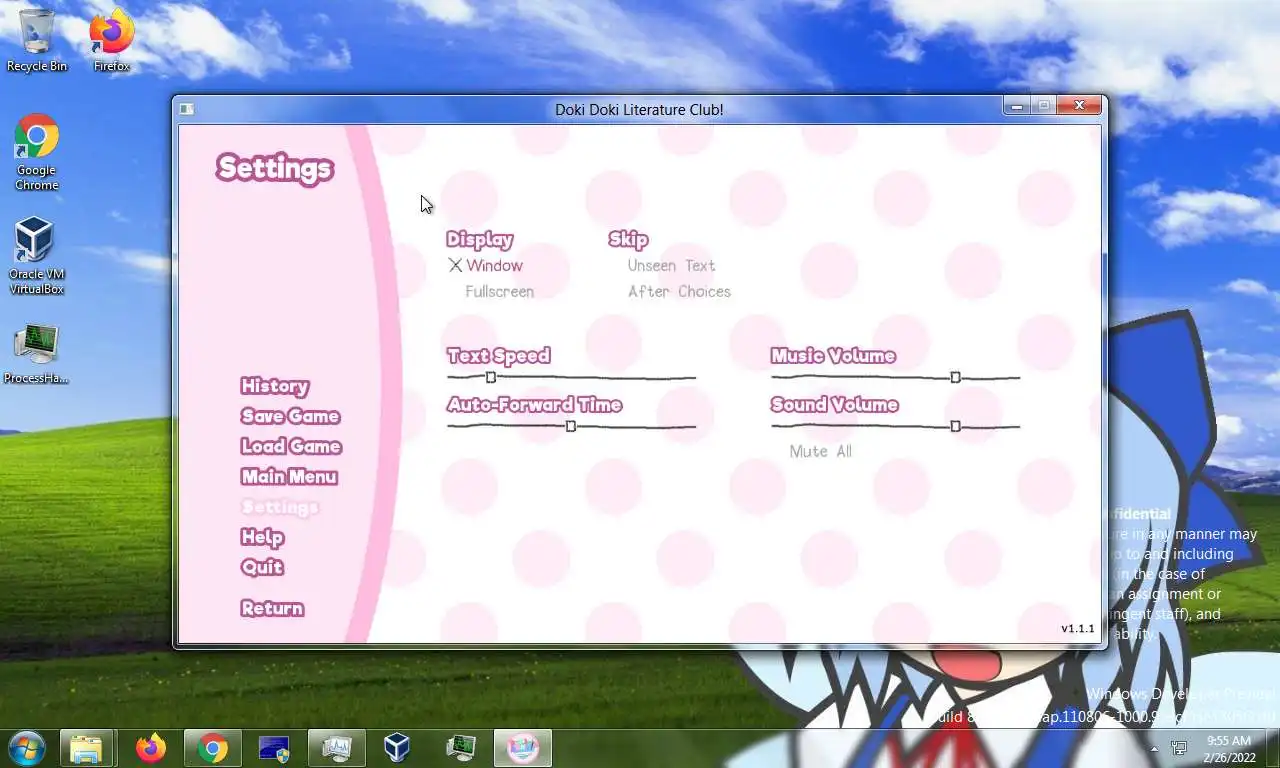Screen dimensions: 1280x768
Task: Click the Auto-Forward Time slider handle
Action: point(571,426)
